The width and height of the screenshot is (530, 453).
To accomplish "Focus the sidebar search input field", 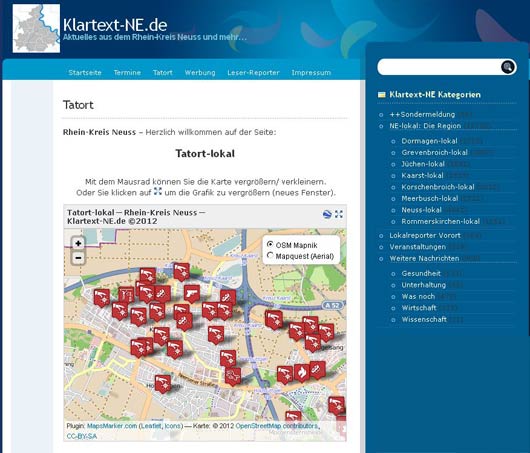I will 439,67.
